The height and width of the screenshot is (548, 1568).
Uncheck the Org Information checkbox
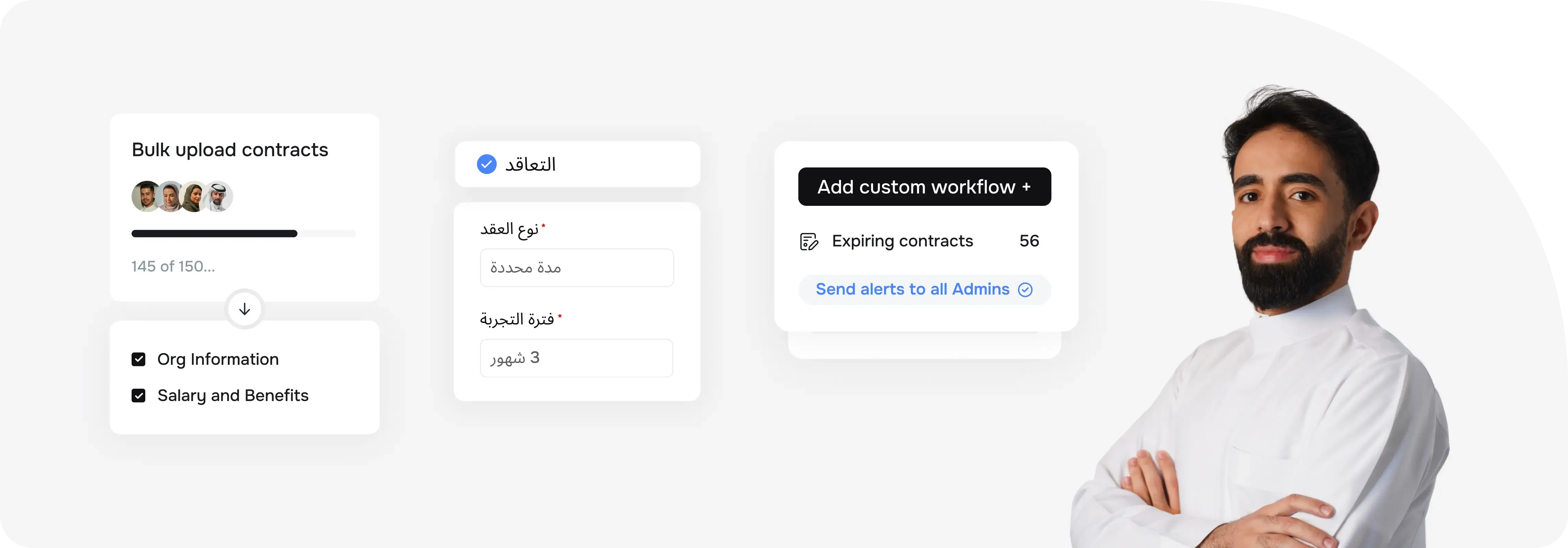[x=139, y=359]
